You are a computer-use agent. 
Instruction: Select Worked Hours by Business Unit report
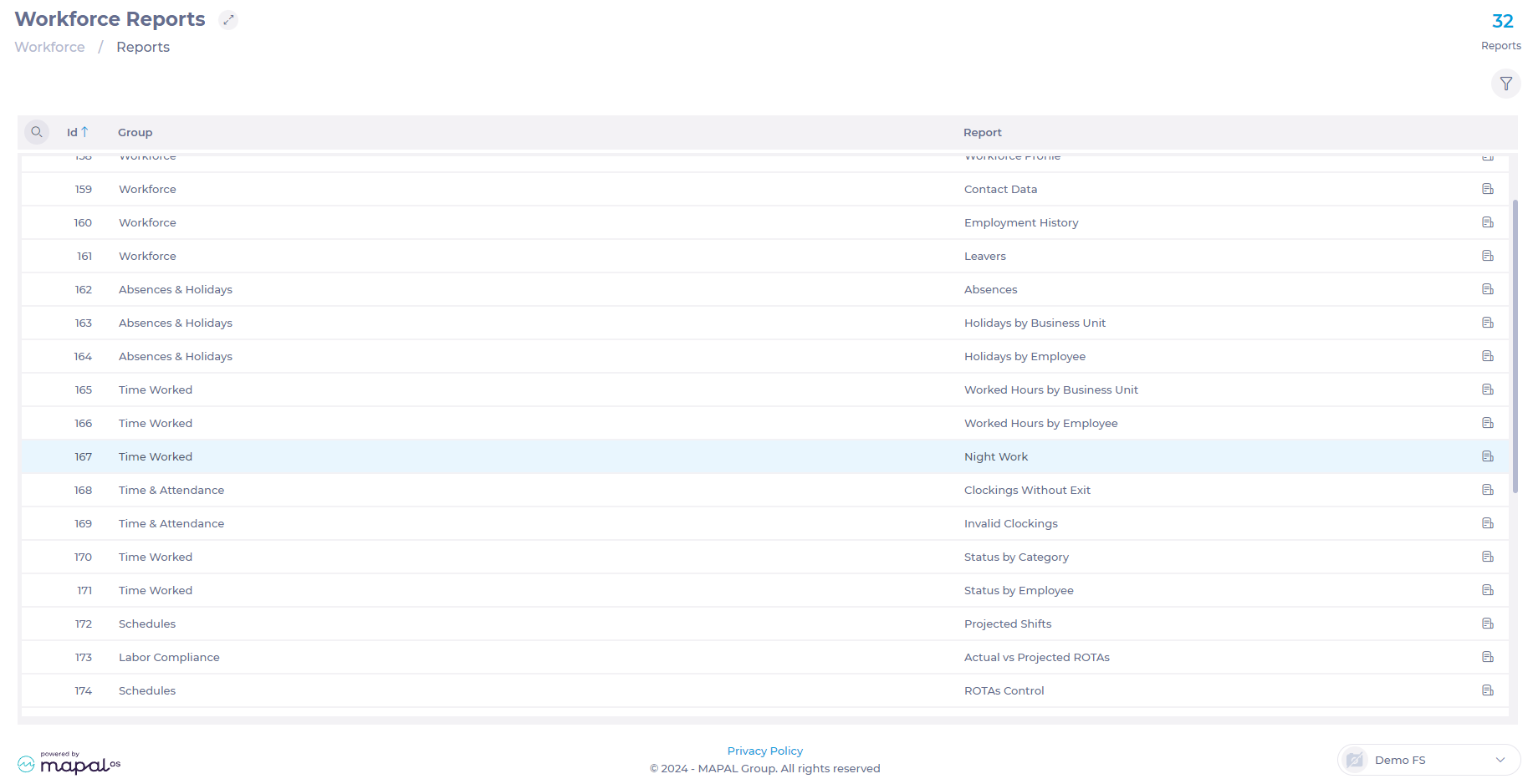tap(1050, 389)
